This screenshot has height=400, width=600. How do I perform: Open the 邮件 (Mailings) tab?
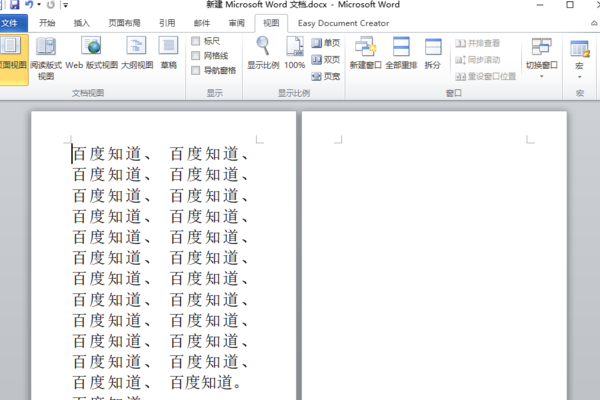click(x=202, y=23)
